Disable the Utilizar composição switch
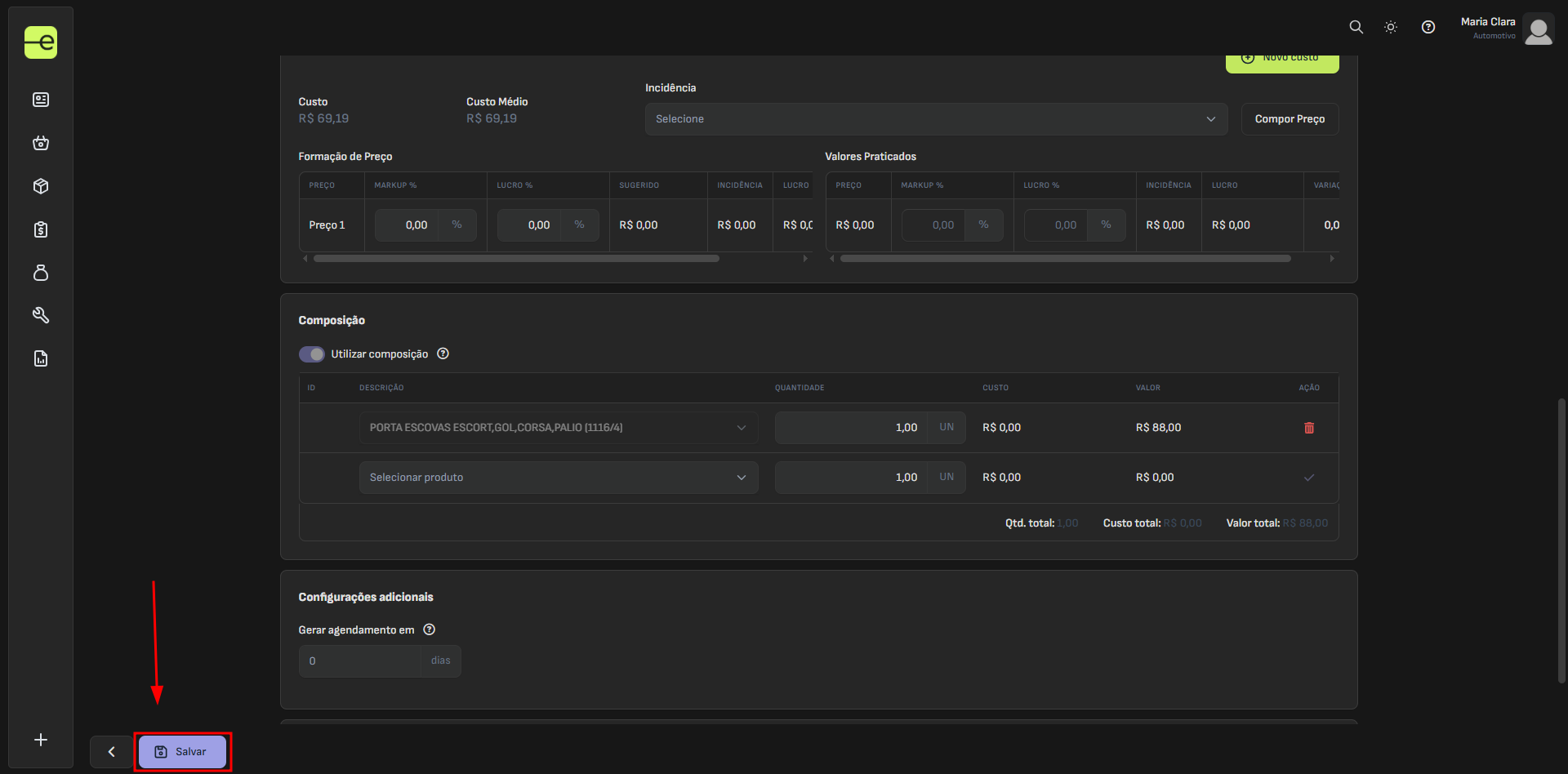 click(311, 354)
